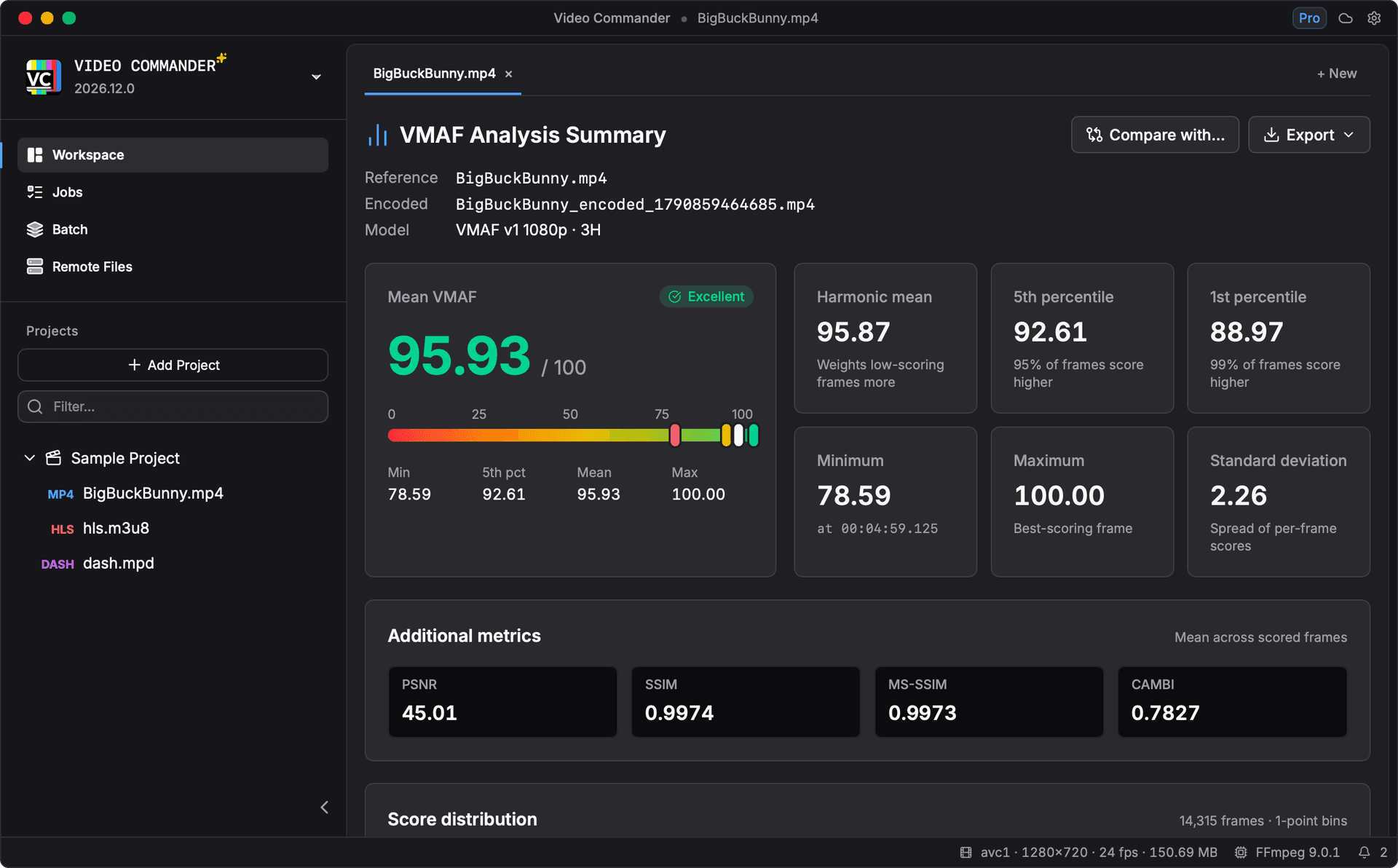1398x868 pixels.
Task: Click the Video Commander logo icon
Action: coord(44,77)
